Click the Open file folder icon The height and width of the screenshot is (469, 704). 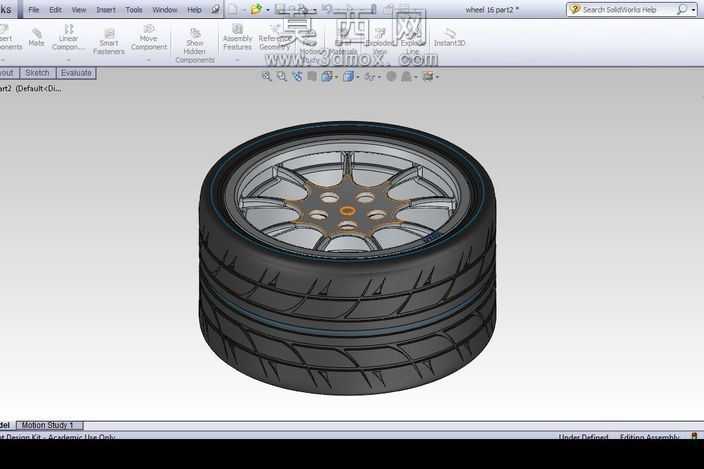pos(256,9)
